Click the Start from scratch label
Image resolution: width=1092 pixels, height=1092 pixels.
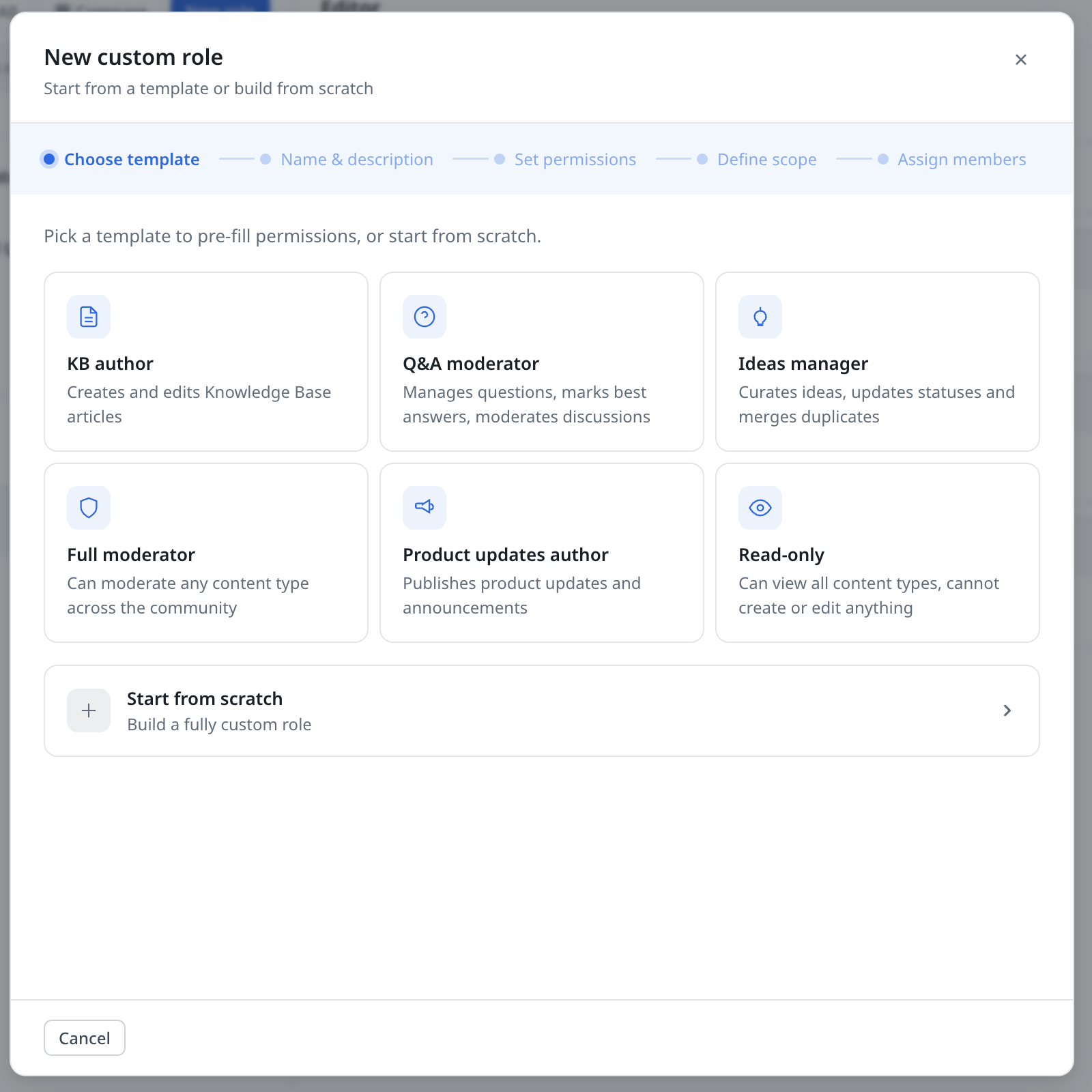pyautogui.click(x=205, y=699)
